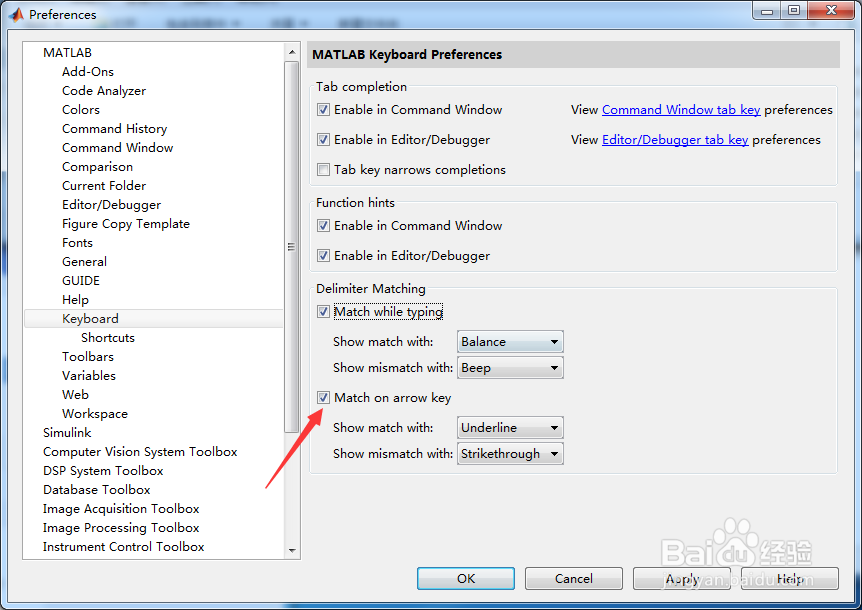Select Toolbars in preferences tree

88,357
